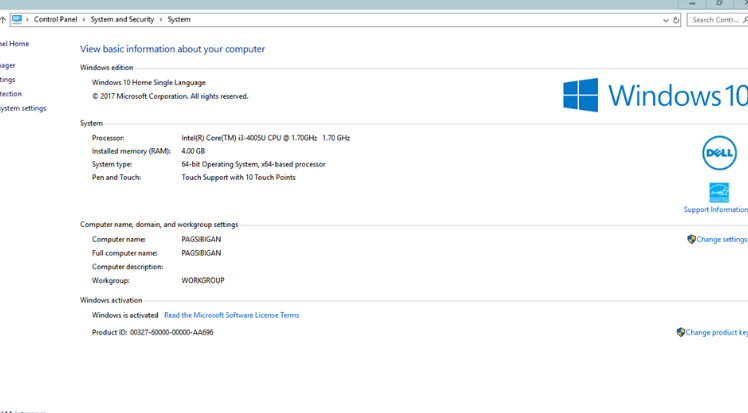Click the WORKGROUP value
This screenshot has width=748, height=413.
click(203, 280)
